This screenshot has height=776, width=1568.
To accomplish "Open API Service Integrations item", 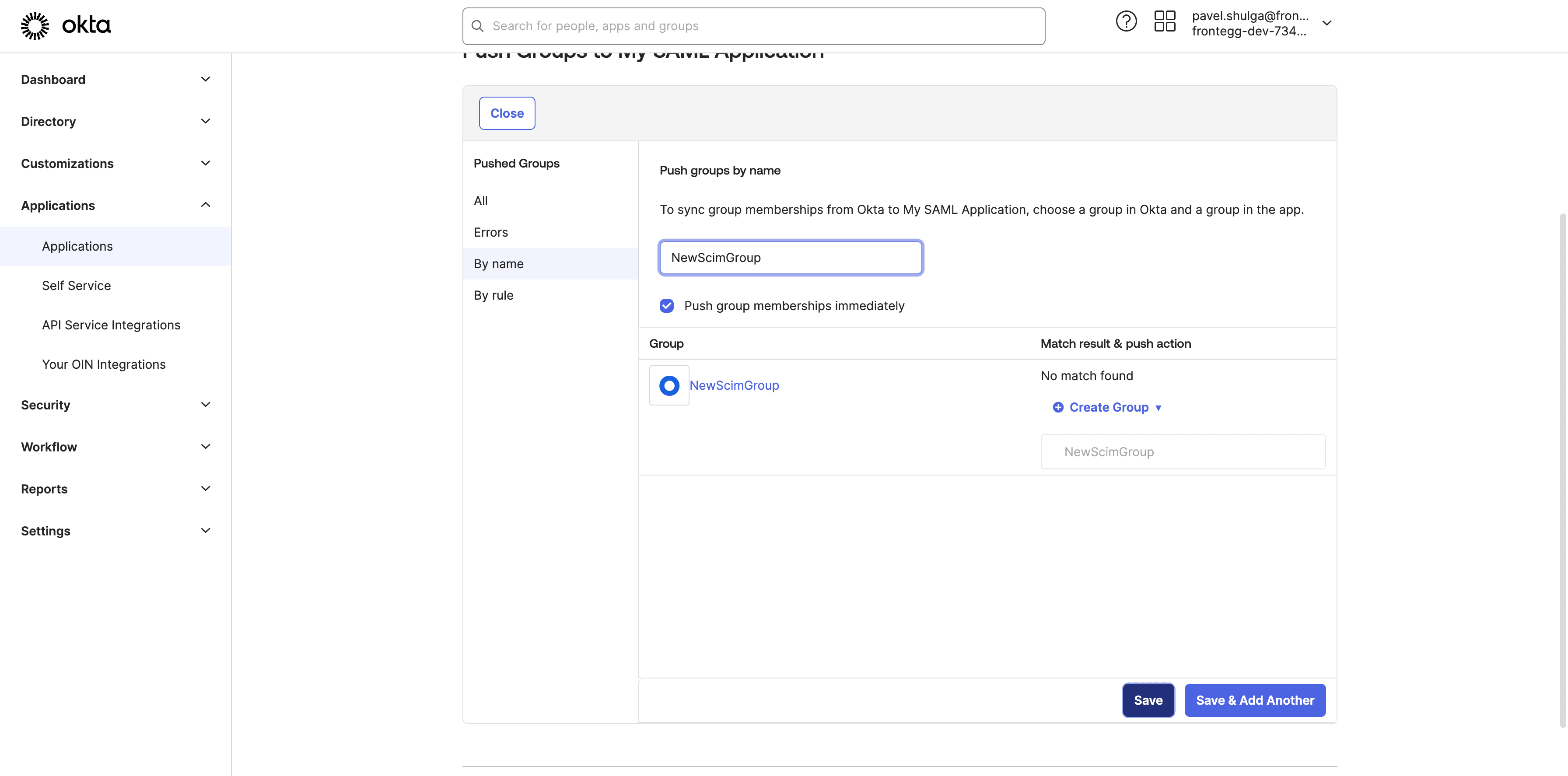I will click(x=115, y=325).
